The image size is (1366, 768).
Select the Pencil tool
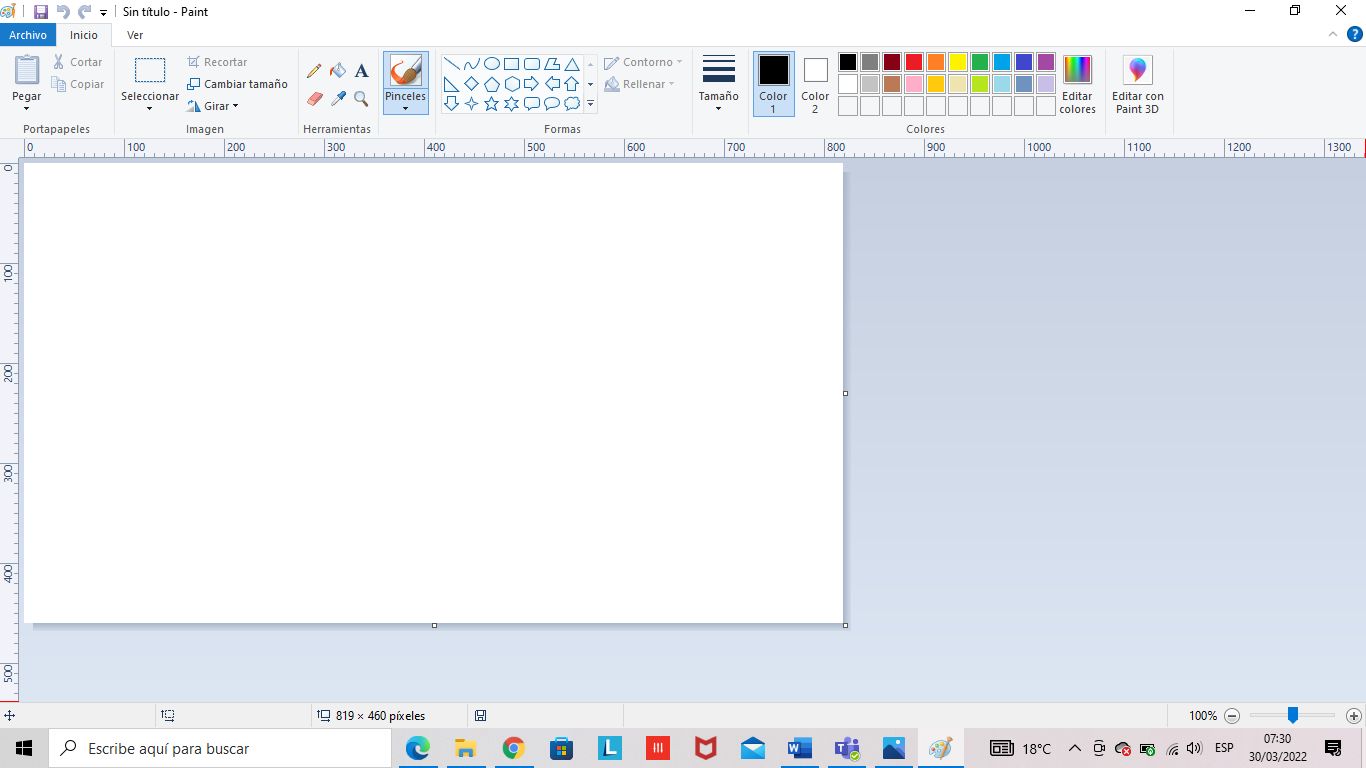(x=313, y=71)
